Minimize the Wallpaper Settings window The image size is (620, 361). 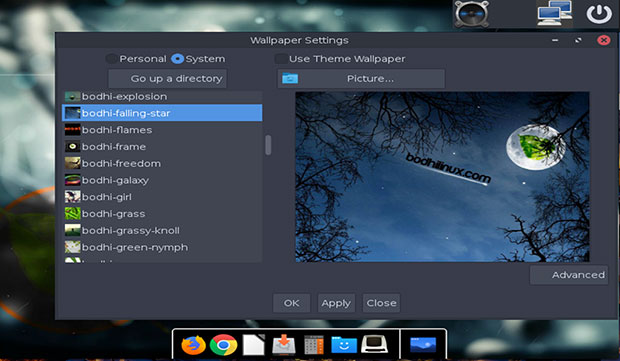click(555, 40)
